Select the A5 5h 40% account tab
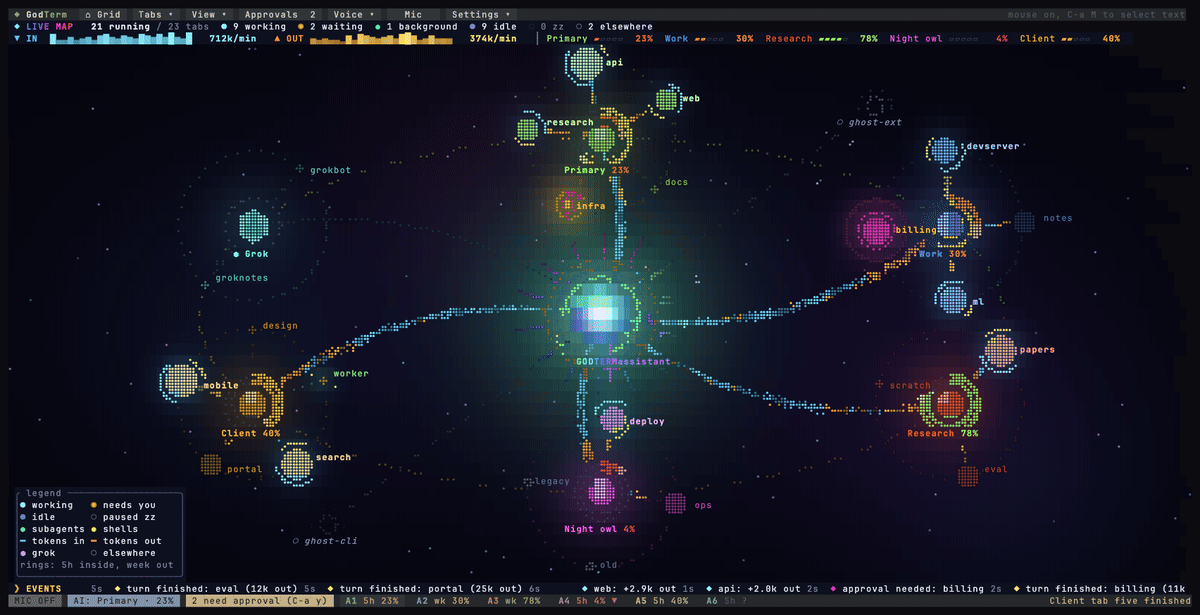1200x615 pixels. (x=664, y=601)
